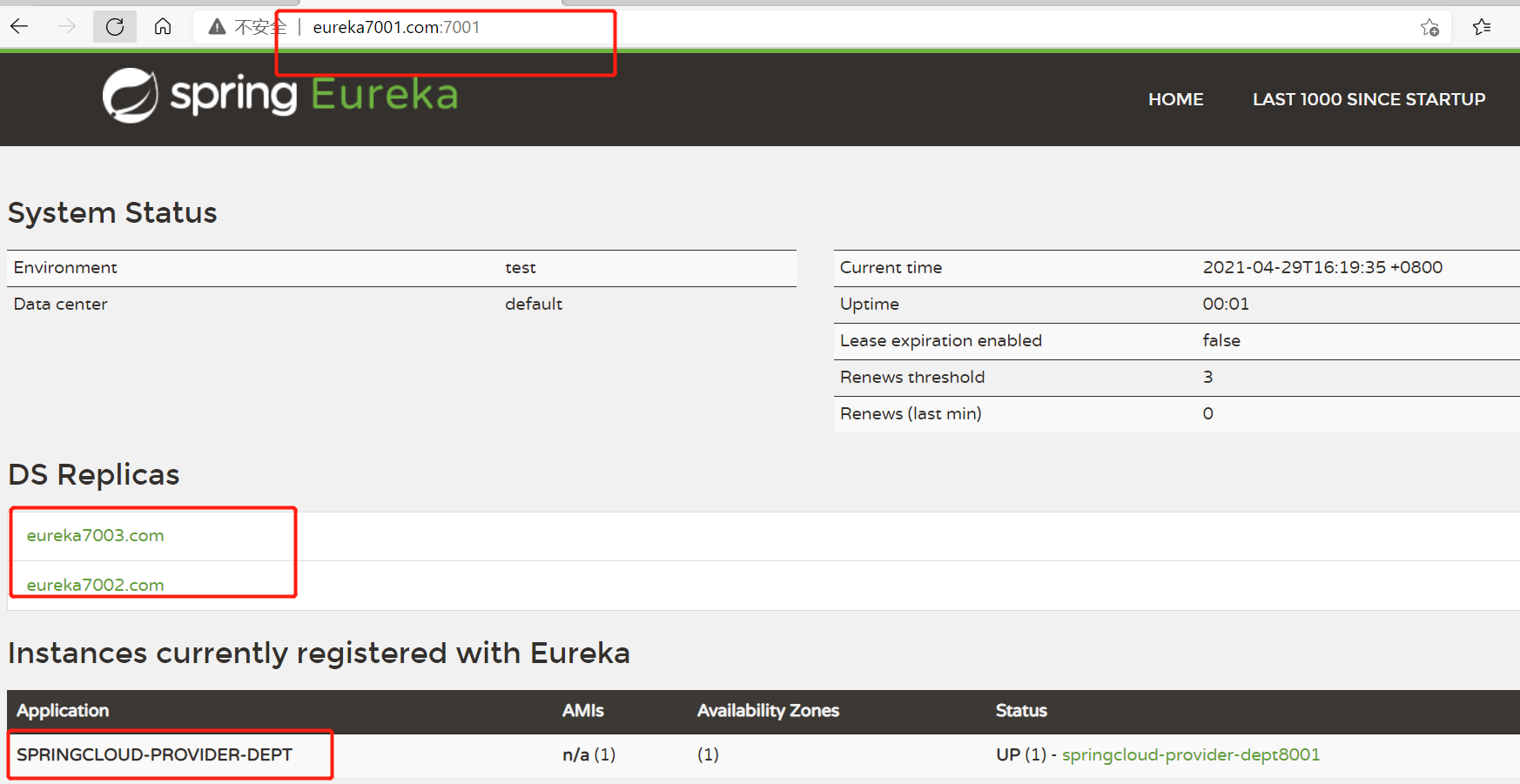Click the Current time label
The width and height of the screenshot is (1520, 784).
pyautogui.click(x=891, y=267)
